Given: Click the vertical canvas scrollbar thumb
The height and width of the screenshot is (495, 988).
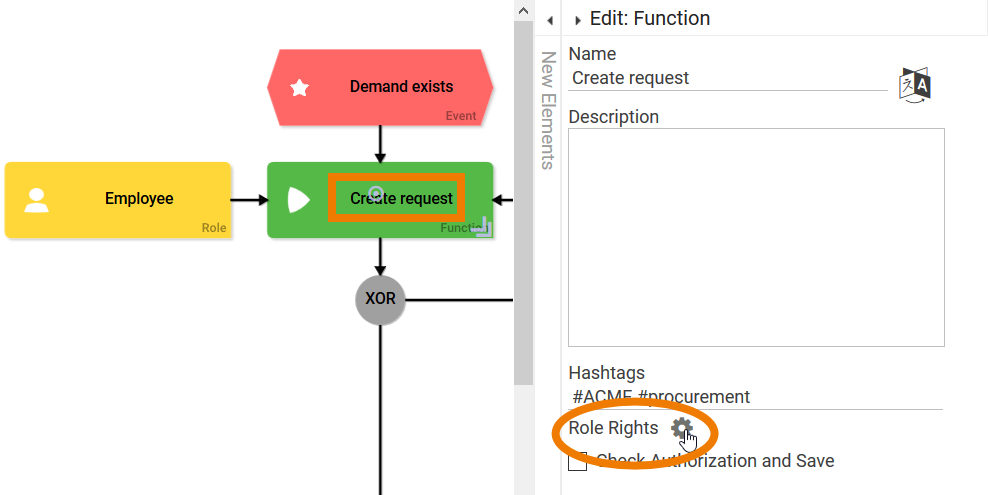Looking at the screenshot, I should 522,200.
